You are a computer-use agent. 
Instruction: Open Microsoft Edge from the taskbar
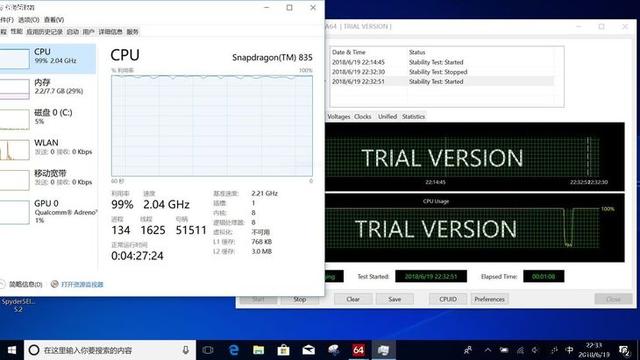233,350
